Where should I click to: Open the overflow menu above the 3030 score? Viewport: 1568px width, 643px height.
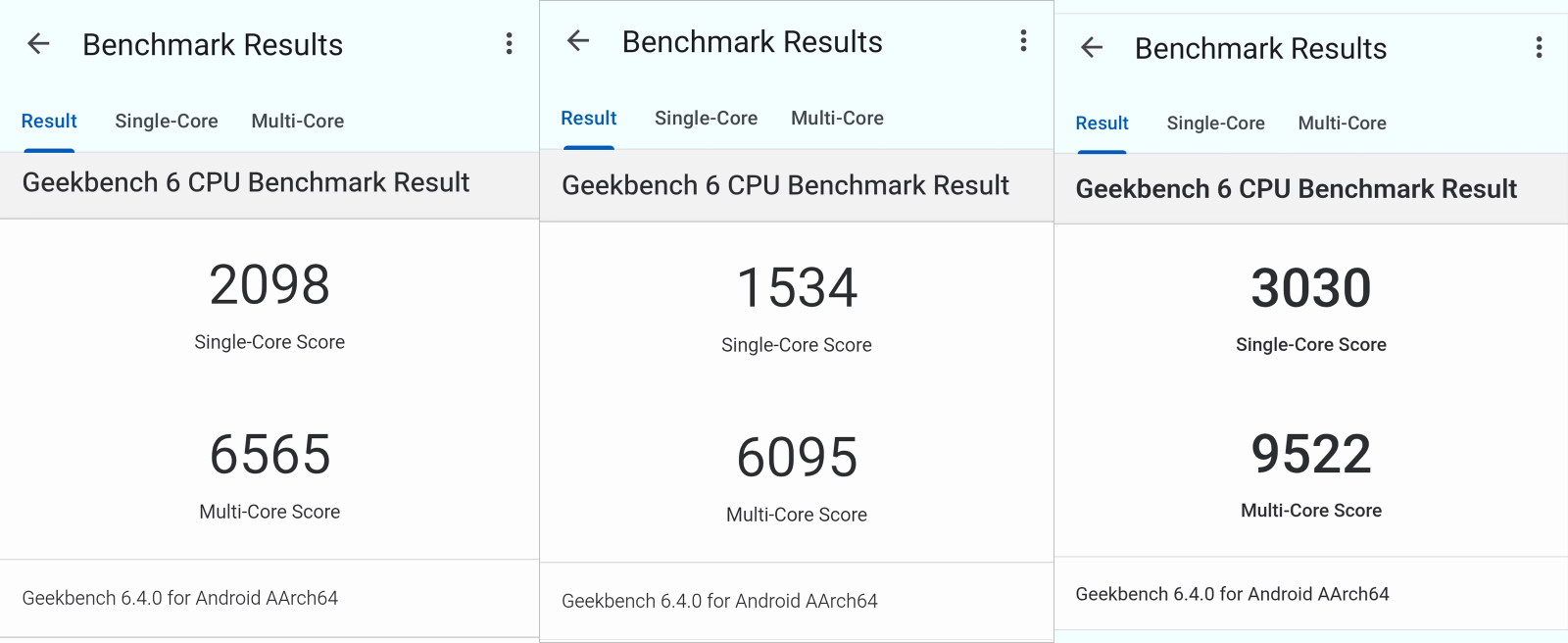1539,48
